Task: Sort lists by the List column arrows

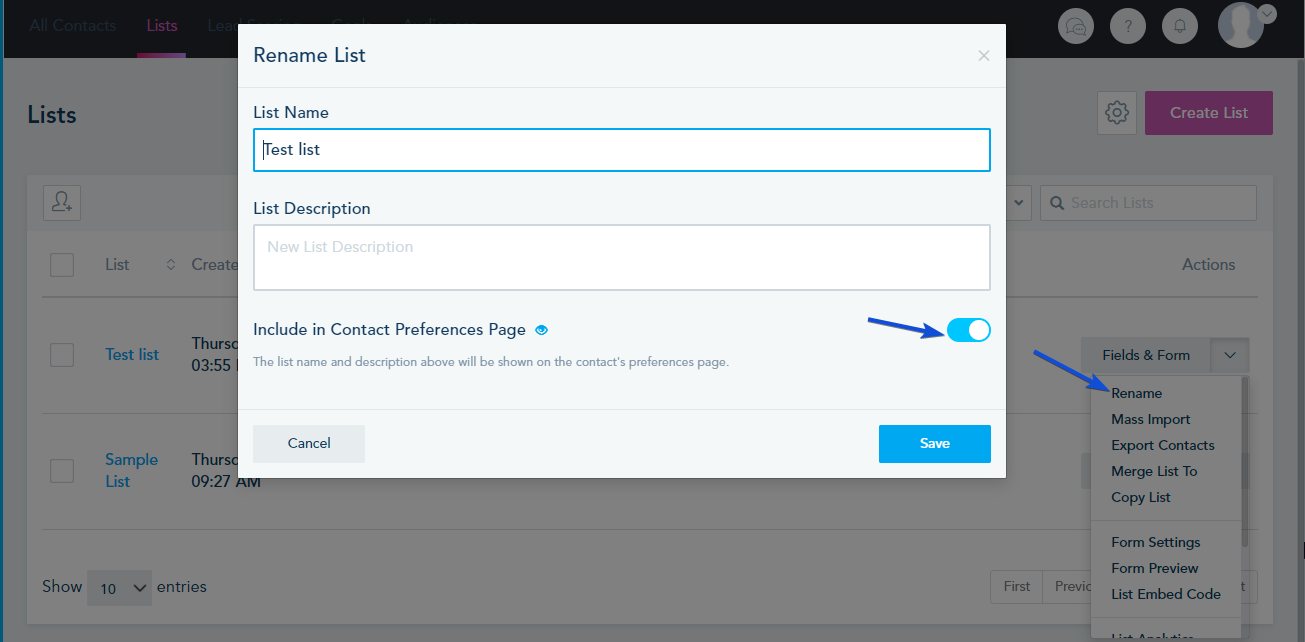Action: pyautogui.click(x=170, y=265)
